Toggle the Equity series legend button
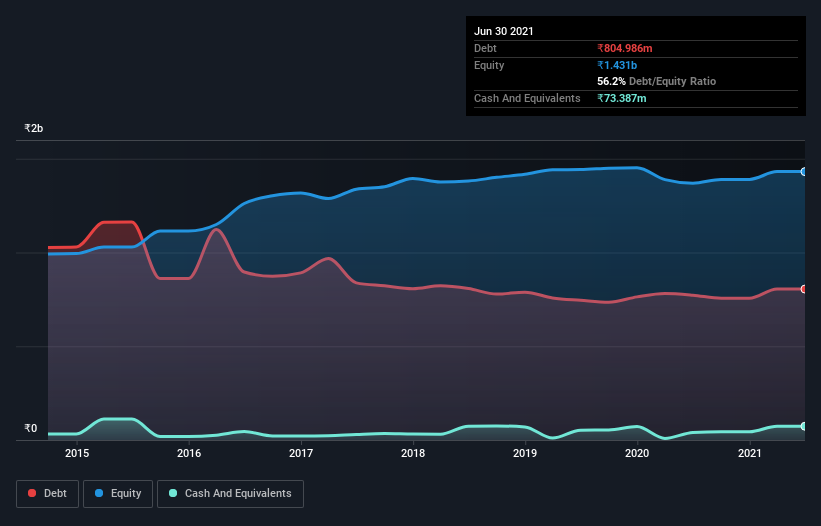821x526 pixels. pos(118,494)
